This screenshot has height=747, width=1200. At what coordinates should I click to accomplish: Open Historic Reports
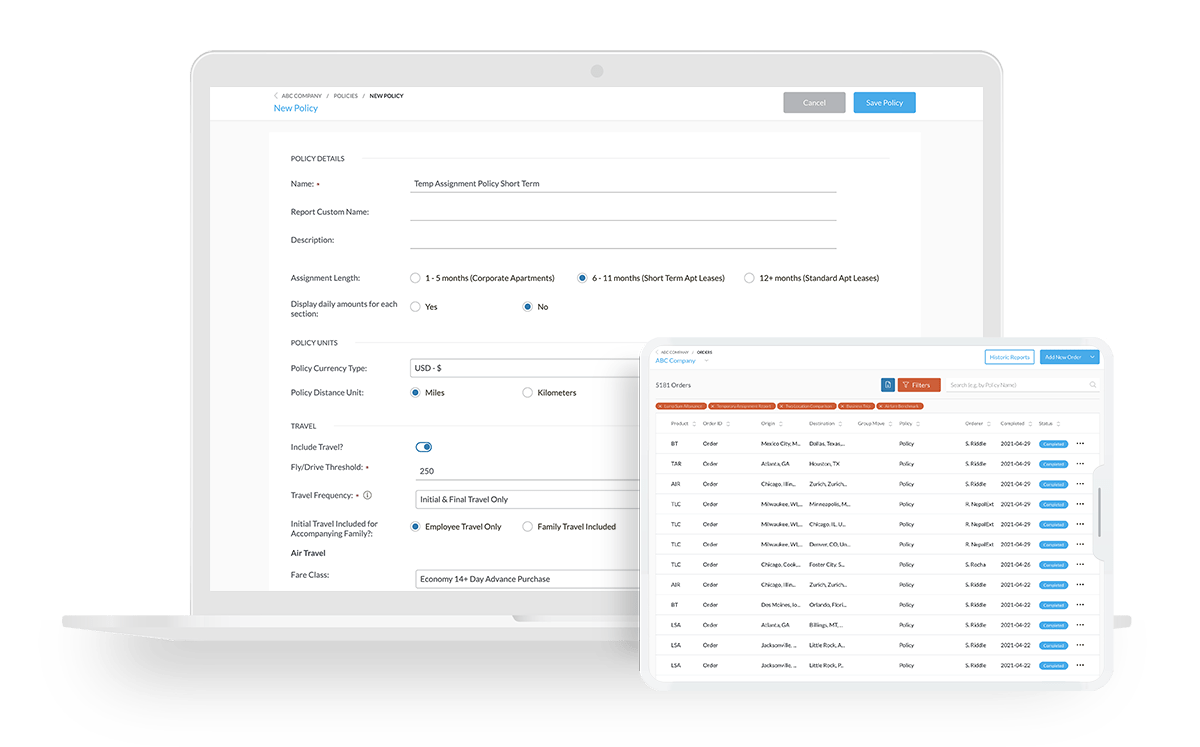click(x=1009, y=357)
